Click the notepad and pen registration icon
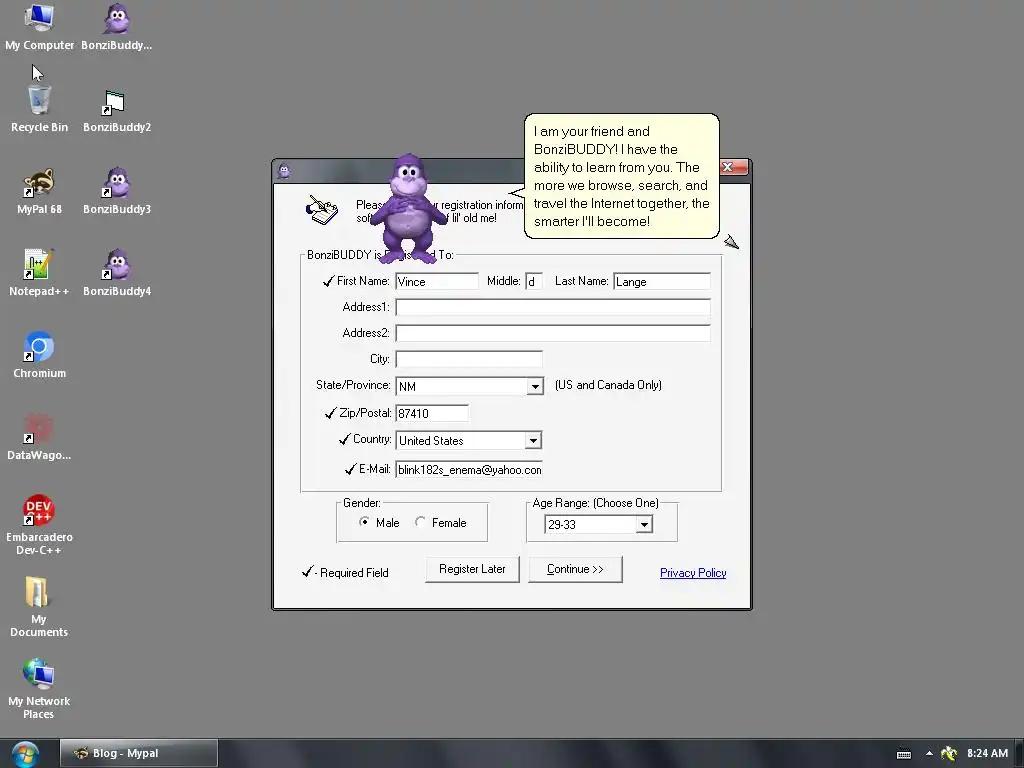Image resolution: width=1024 pixels, height=768 pixels. 322,210
